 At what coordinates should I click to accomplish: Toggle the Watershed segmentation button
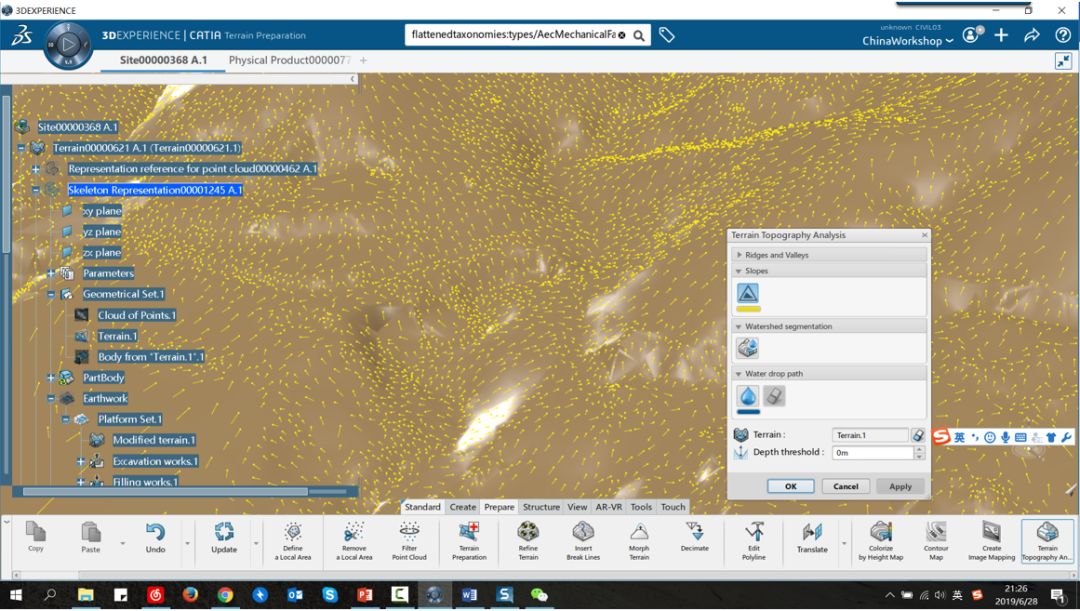point(748,347)
